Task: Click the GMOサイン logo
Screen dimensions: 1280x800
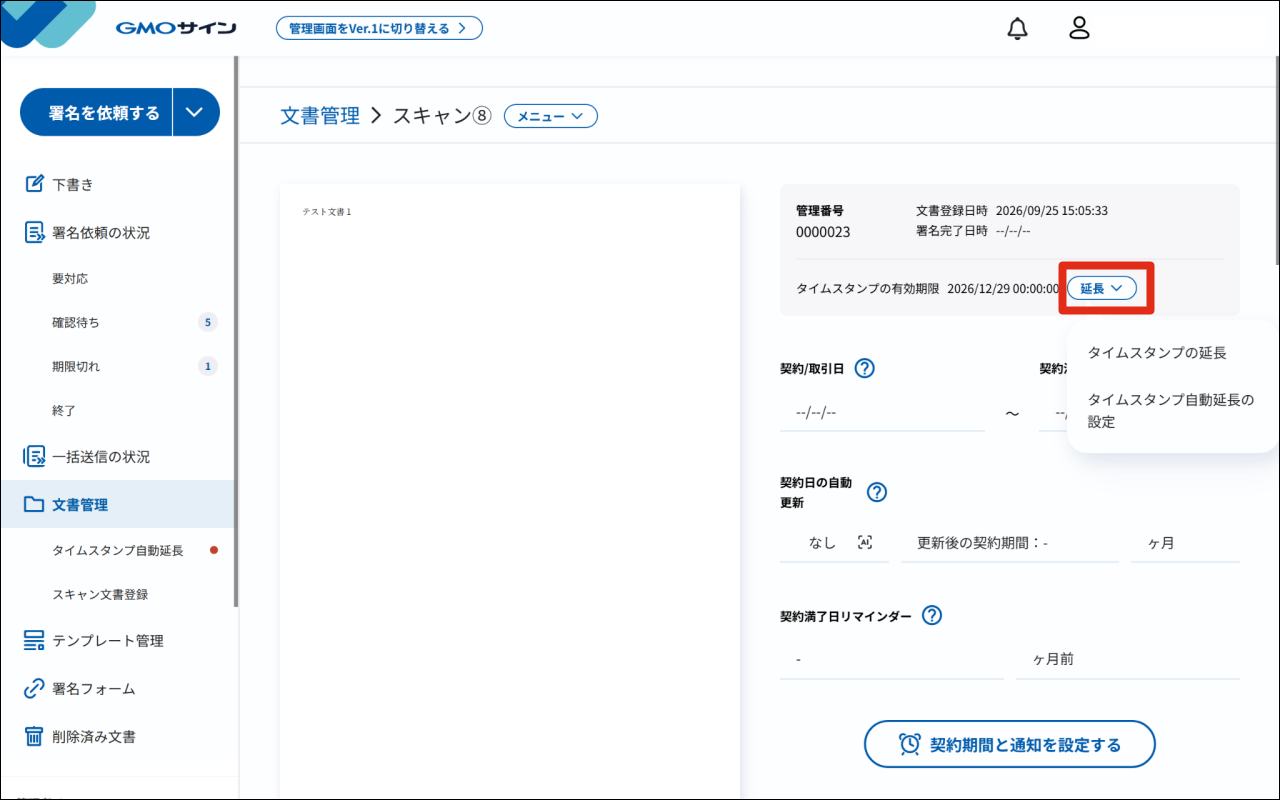Action: (176, 28)
